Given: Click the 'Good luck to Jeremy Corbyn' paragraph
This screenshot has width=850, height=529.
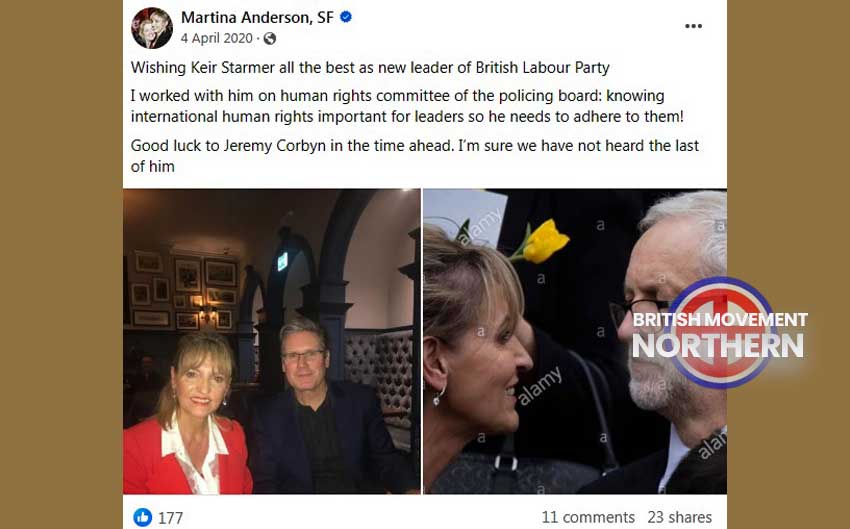Looking at the screenshot, I should pos(415,156).
